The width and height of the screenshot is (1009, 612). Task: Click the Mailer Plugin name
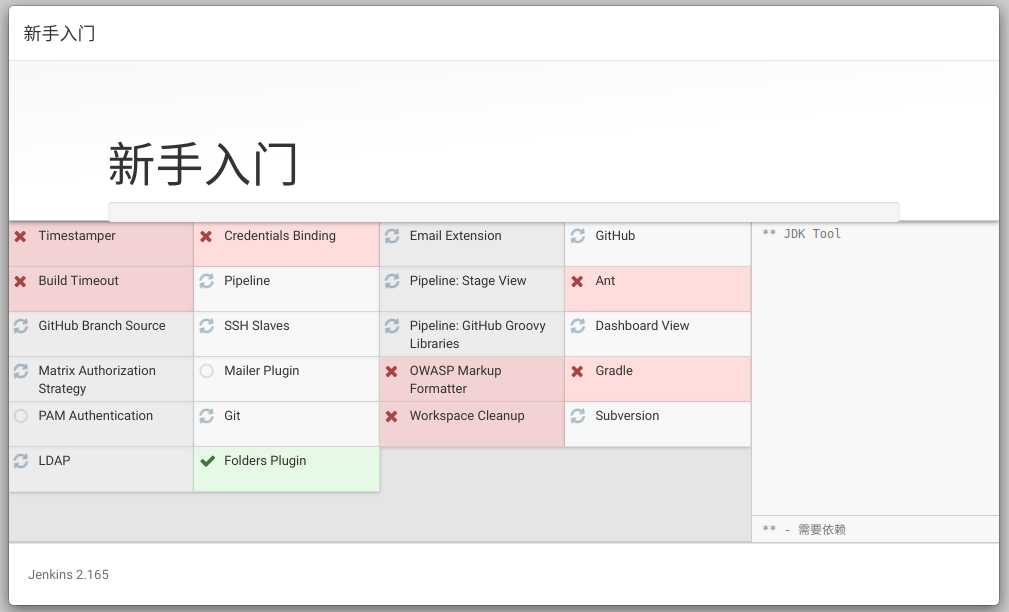[x=262, y=371]
